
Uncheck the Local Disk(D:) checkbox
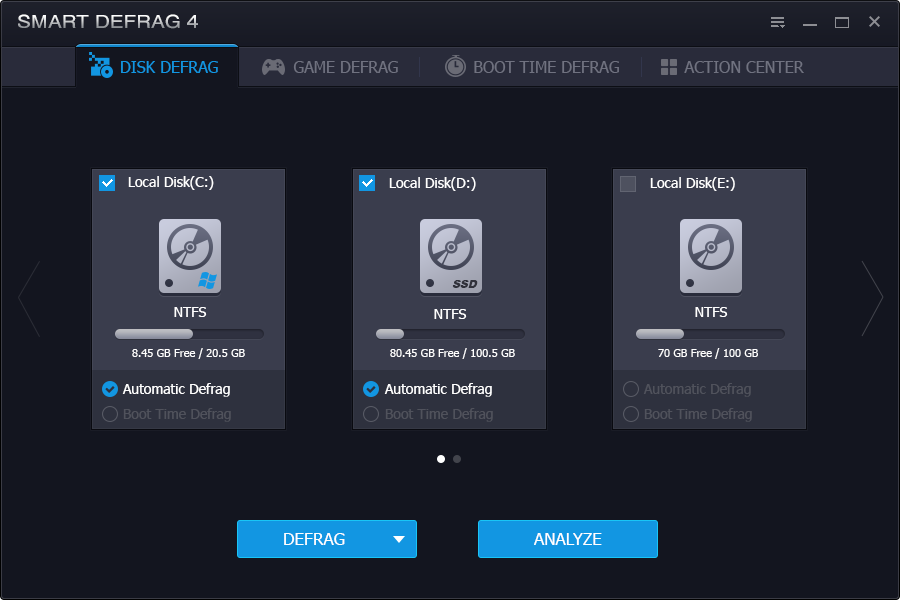pyautogui.click(x=367, y=183)
